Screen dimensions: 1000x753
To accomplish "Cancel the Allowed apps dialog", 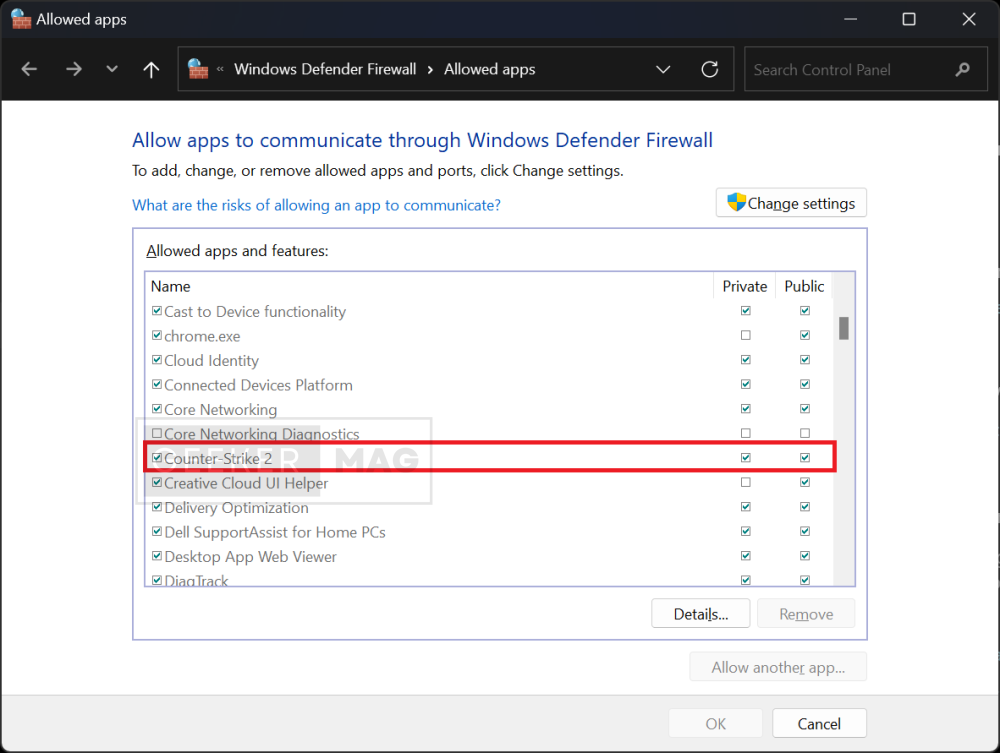I will point(819,723).
